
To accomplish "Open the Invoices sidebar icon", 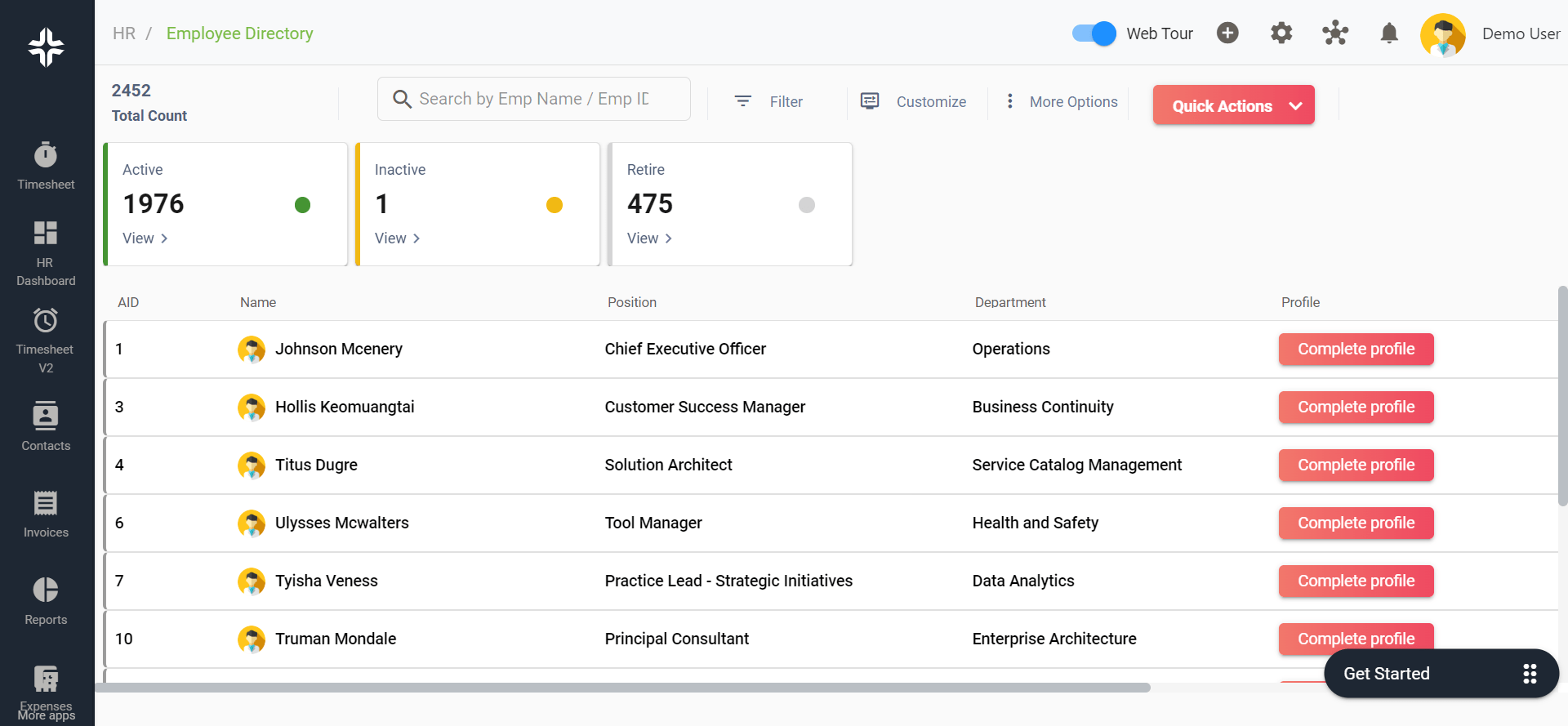I will (46, 514).
